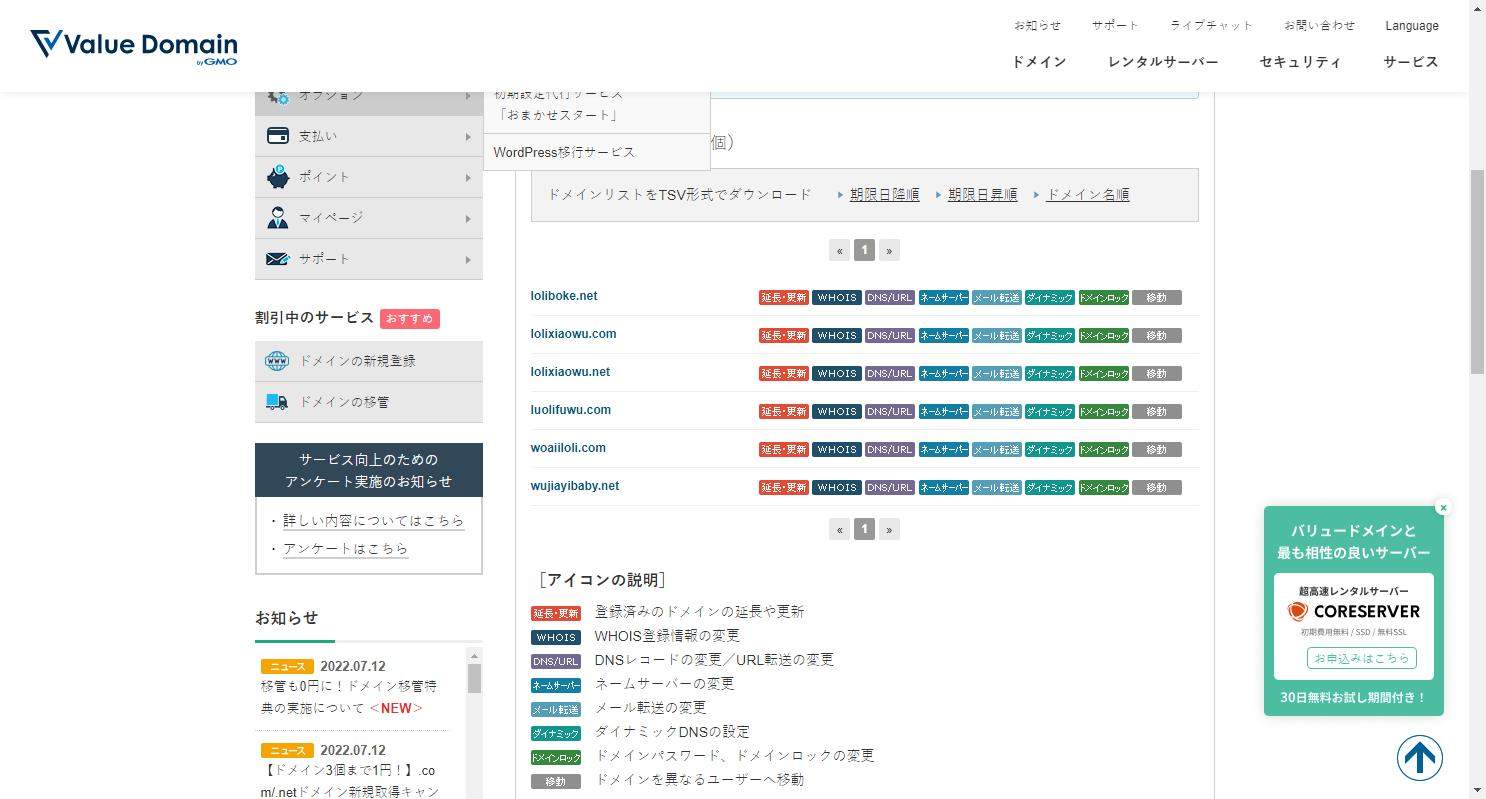The width and height of the screenshot is (1486, 799).
Task: Expand the マイページ sidebar submenu arrow
Action: coord(467,219)
